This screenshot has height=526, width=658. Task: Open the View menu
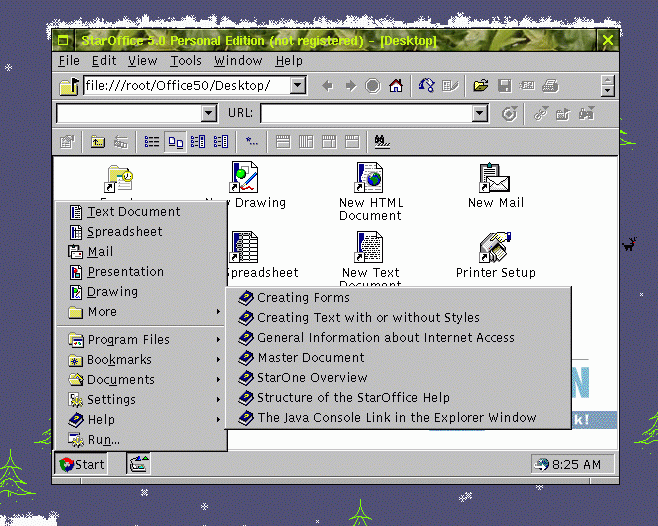point(143,61)
